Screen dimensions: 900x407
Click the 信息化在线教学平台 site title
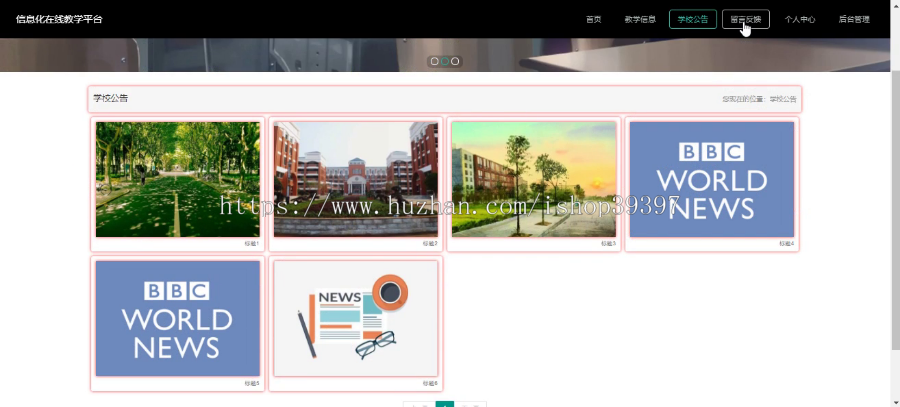(59, 19)
